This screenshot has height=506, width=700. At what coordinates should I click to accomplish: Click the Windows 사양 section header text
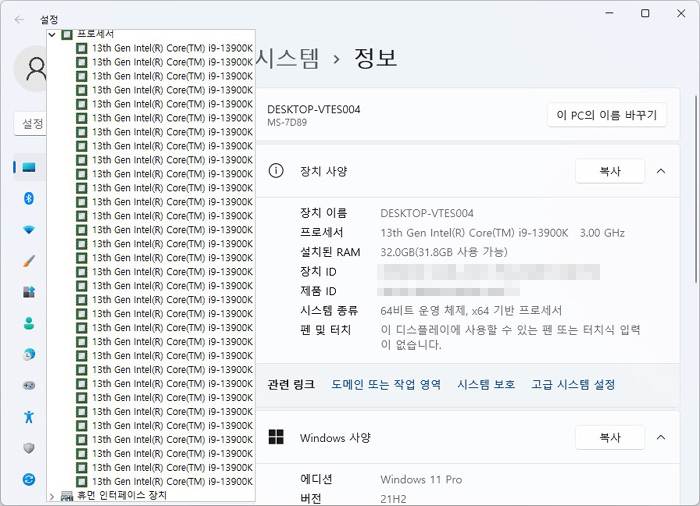point(335,438)
